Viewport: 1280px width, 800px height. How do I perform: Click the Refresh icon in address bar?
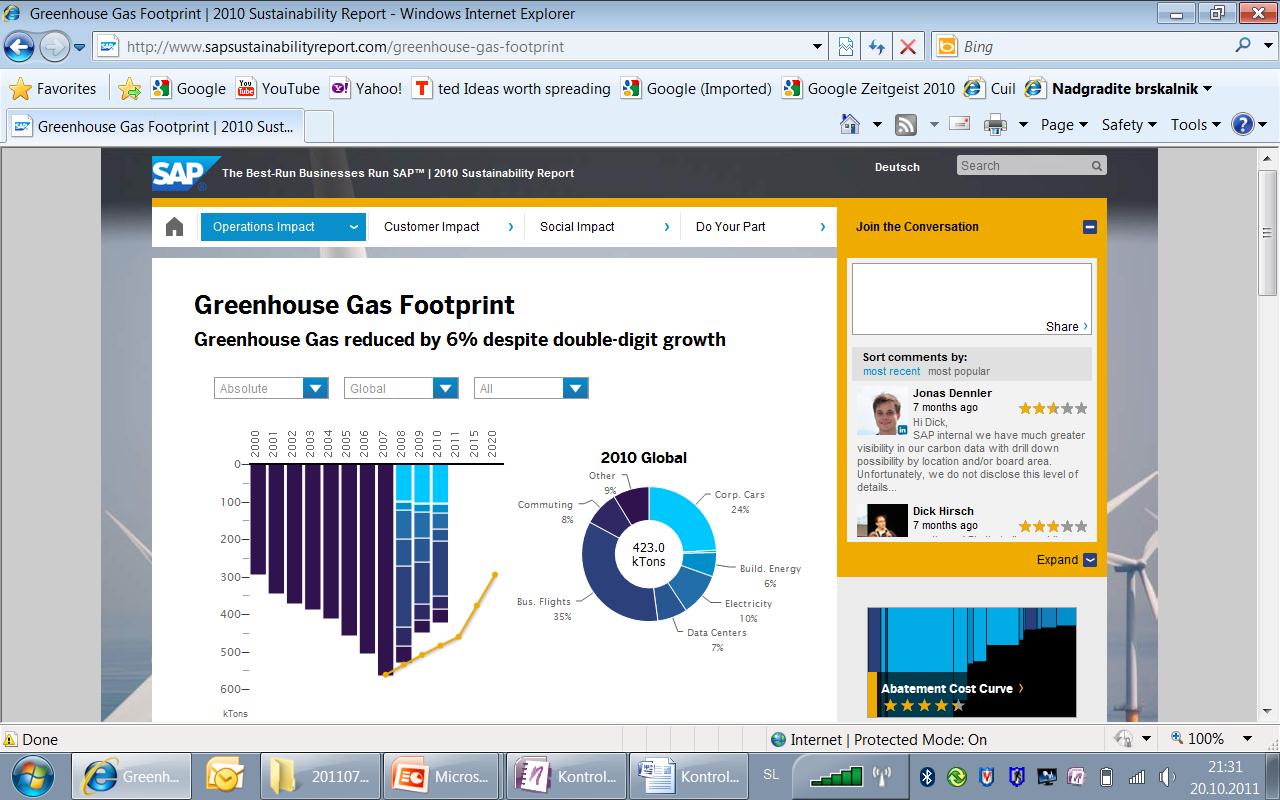[877, 46]
